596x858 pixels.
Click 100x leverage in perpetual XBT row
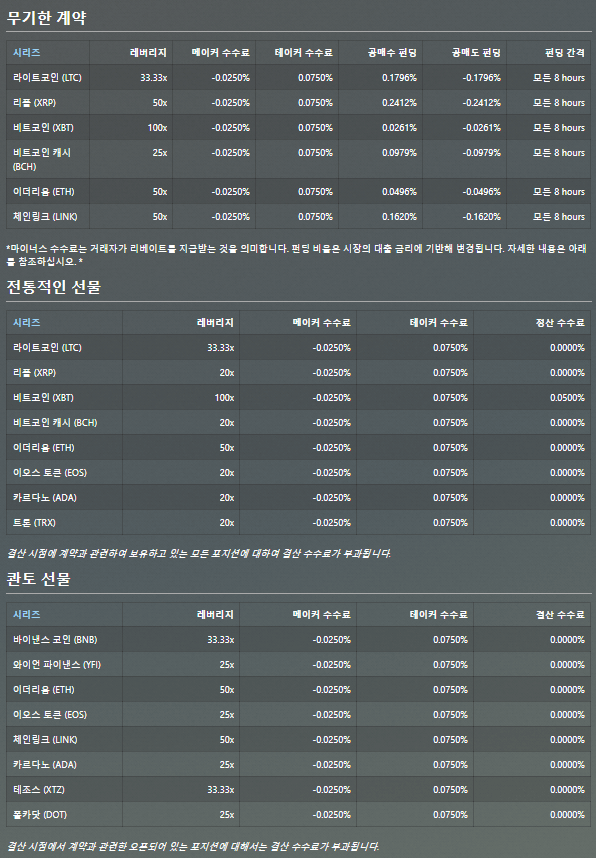point(157,127)
